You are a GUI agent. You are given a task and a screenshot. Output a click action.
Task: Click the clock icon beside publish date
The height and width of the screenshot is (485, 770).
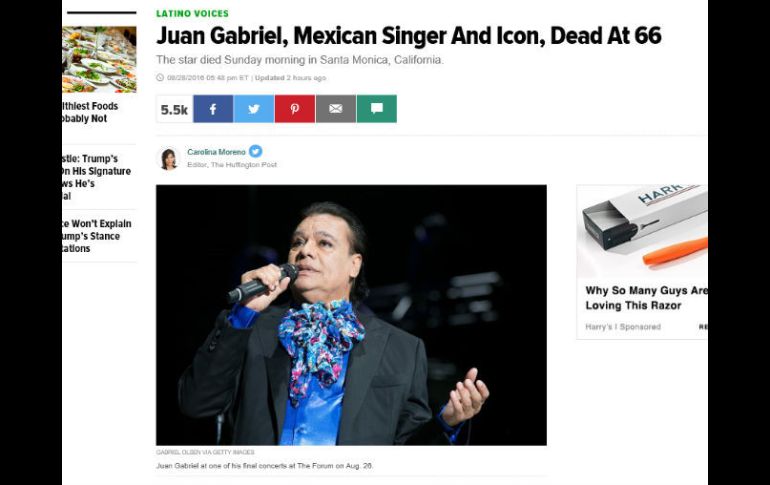tap(160, 78)
